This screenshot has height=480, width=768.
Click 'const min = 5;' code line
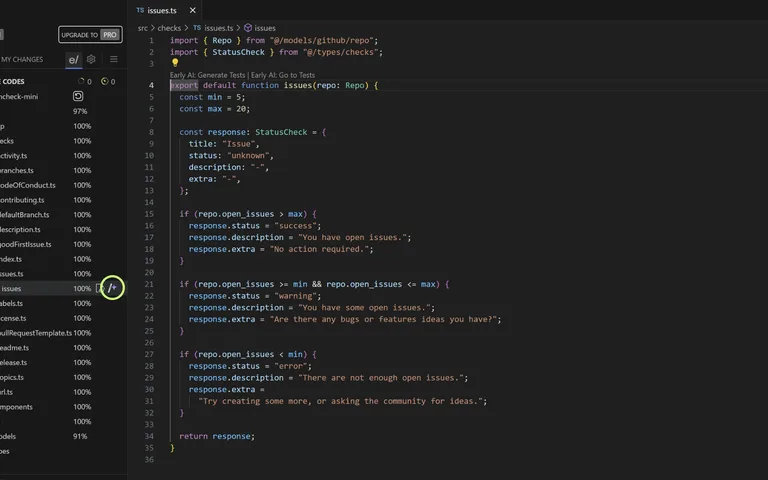click(x=212, y=97)
